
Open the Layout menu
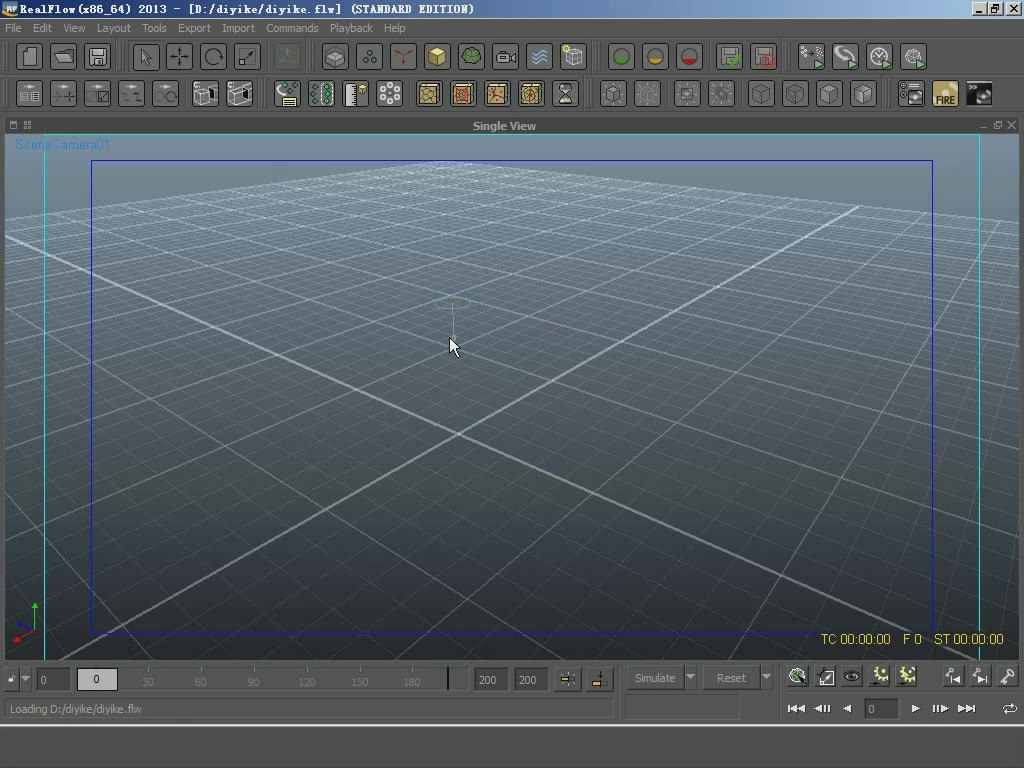(x=114, y=28)
